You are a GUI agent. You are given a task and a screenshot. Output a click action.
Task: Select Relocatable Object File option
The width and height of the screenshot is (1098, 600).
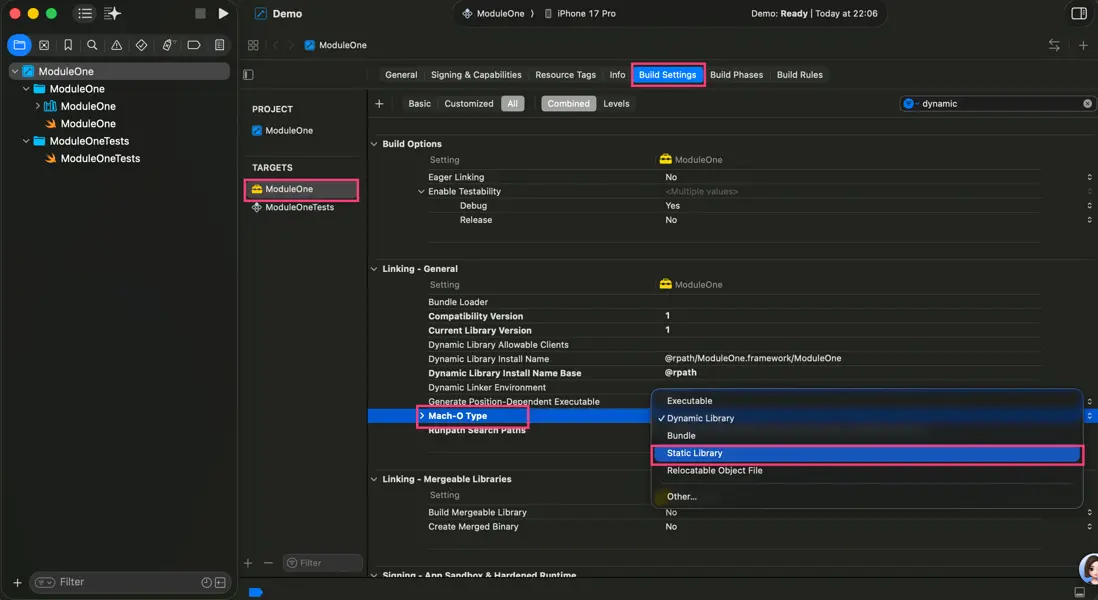[x=714, y=471]
